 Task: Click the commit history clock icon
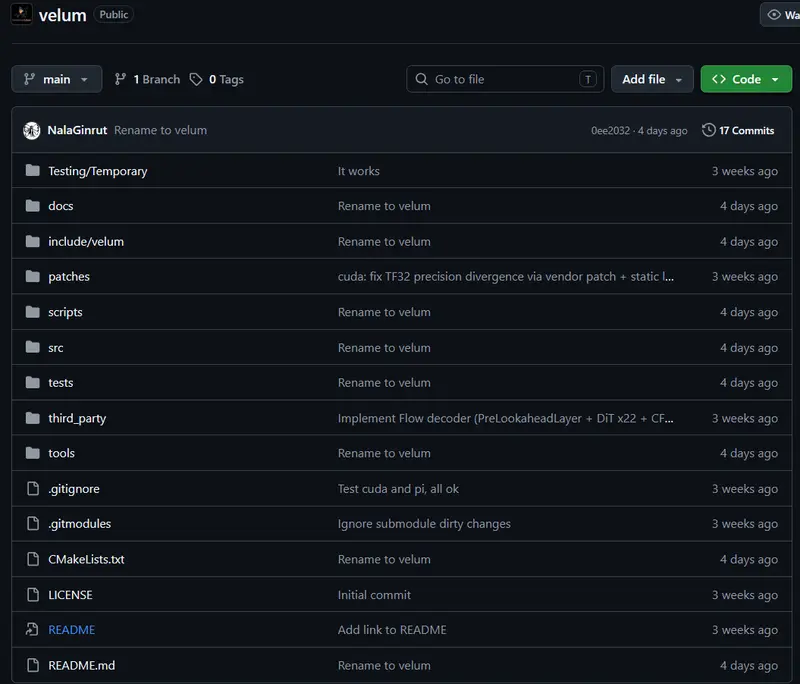tap(709, 130)
